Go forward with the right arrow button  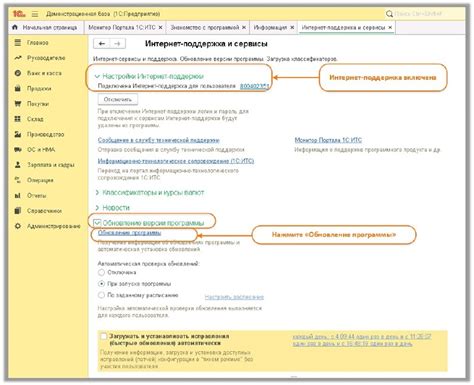point(117,43)
